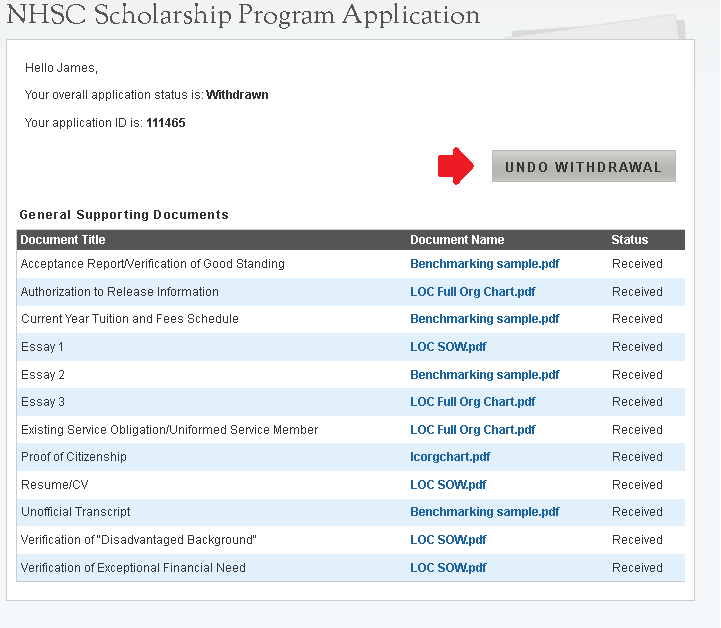This screenshot has height=628, width=721.
Task: Click the Received status for Essay 1
Action: coord(637,347)
